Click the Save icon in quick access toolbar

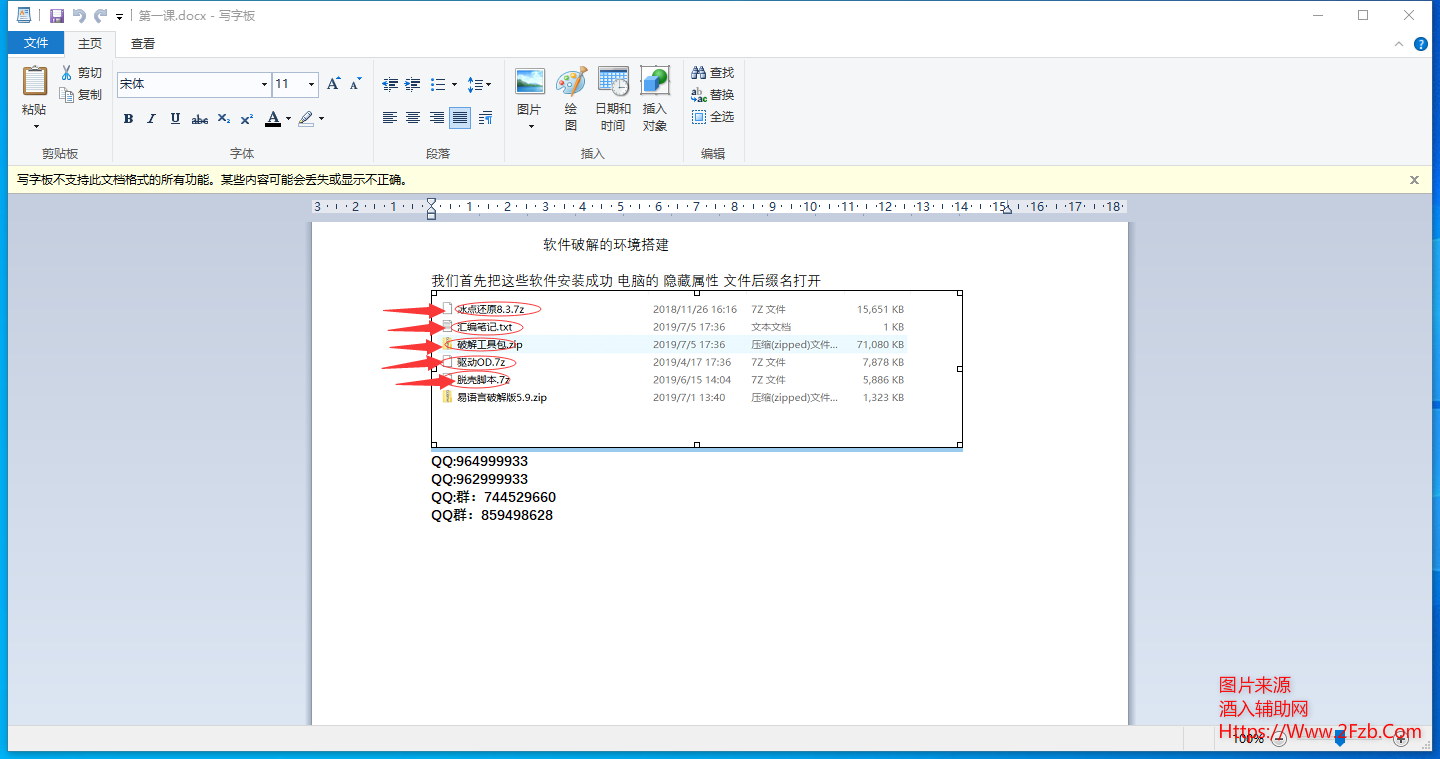point(57,16)
